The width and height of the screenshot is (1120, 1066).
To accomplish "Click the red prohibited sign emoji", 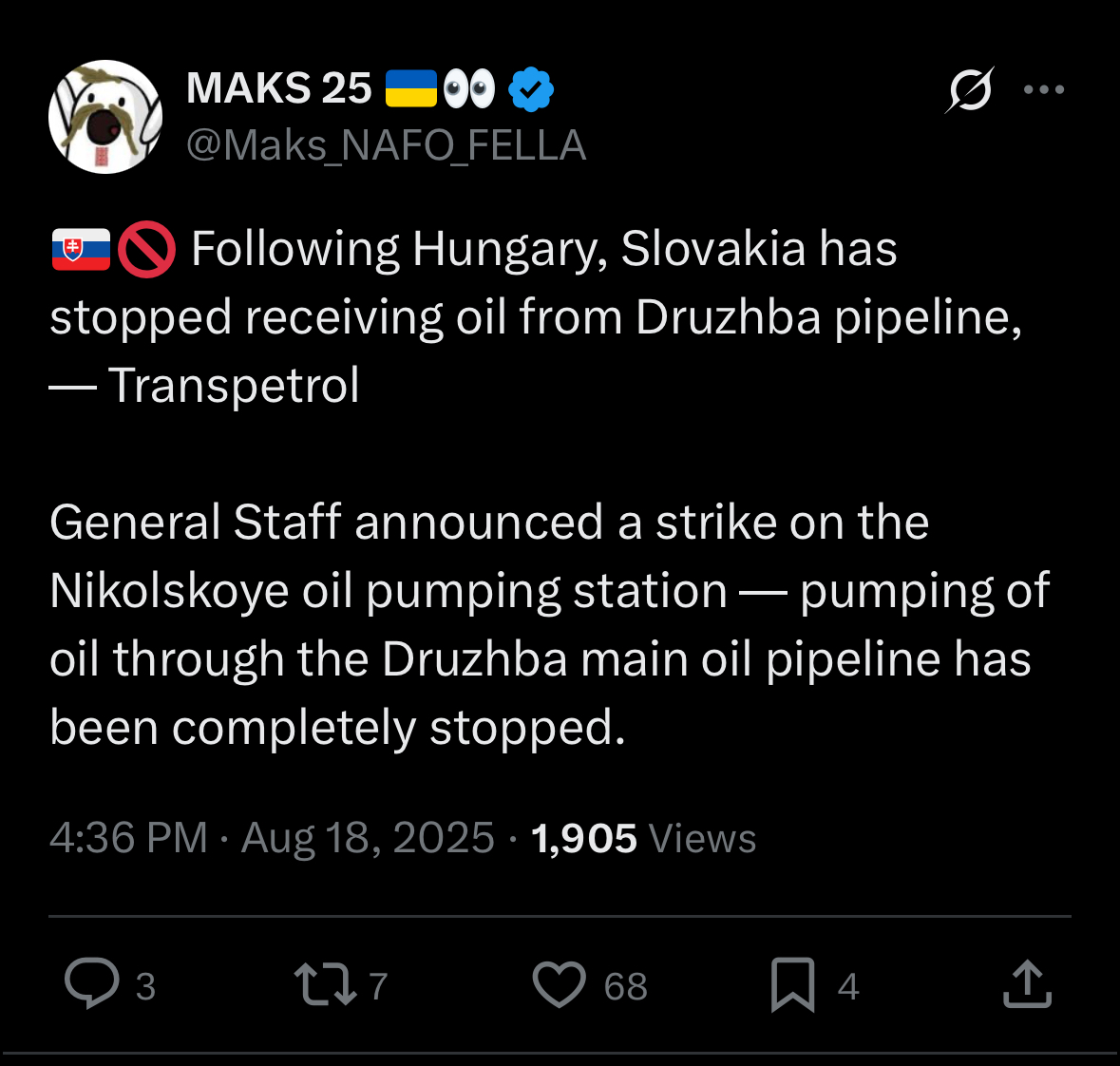I will coord(146,250).
